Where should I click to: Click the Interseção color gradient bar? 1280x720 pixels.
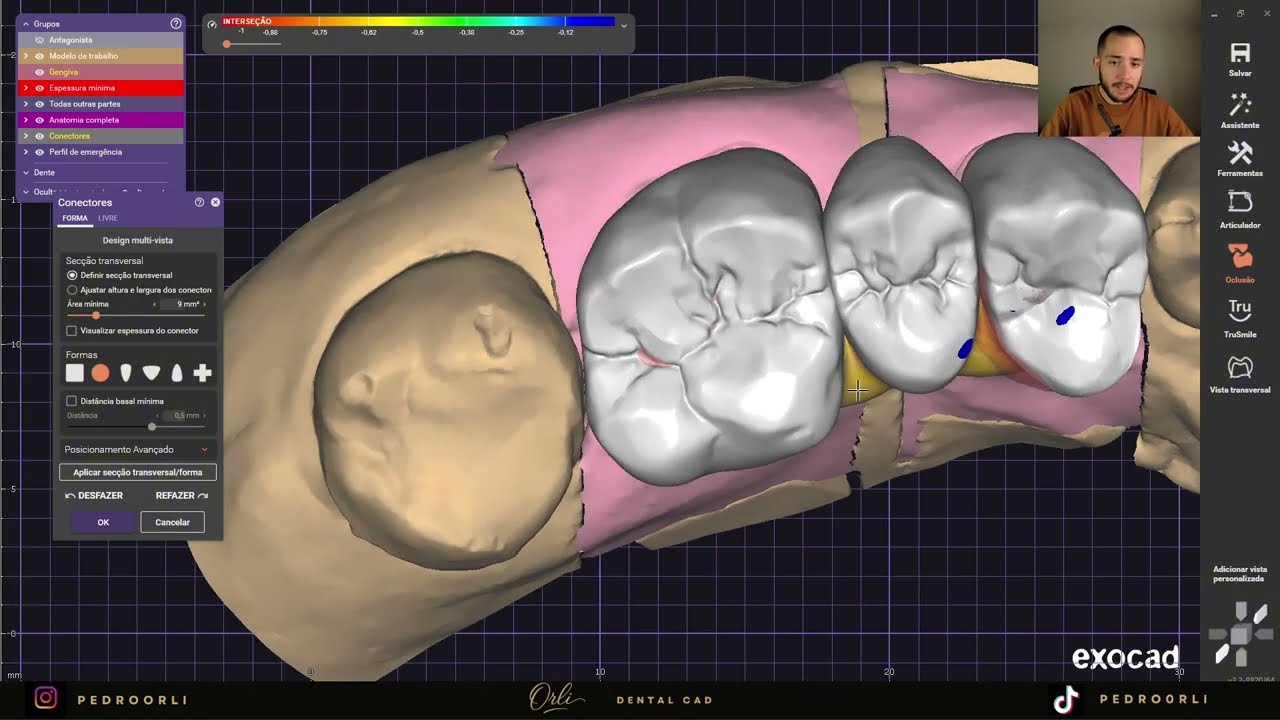[x=418, y=21]
